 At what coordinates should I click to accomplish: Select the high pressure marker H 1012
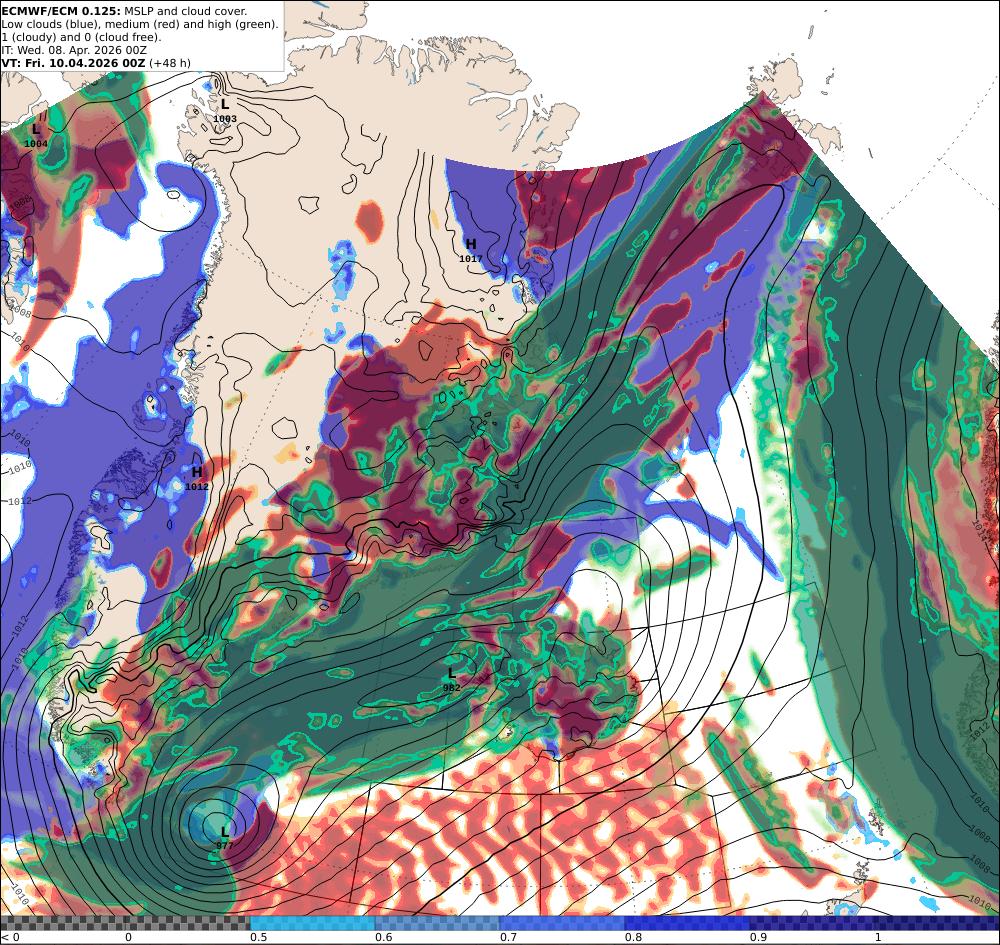pos(196,478)
